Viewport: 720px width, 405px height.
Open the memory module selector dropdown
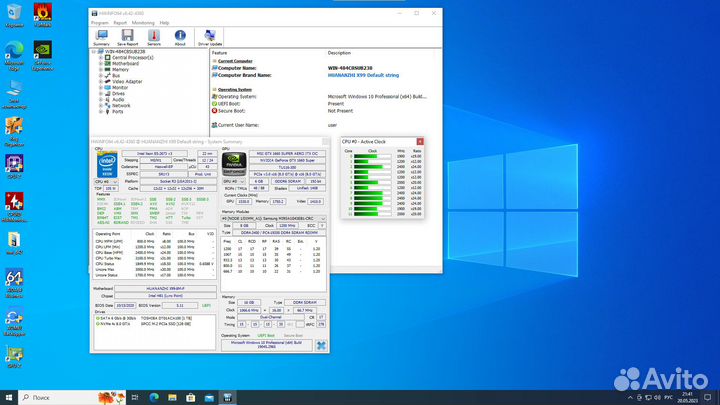click(x=275, y=217)
